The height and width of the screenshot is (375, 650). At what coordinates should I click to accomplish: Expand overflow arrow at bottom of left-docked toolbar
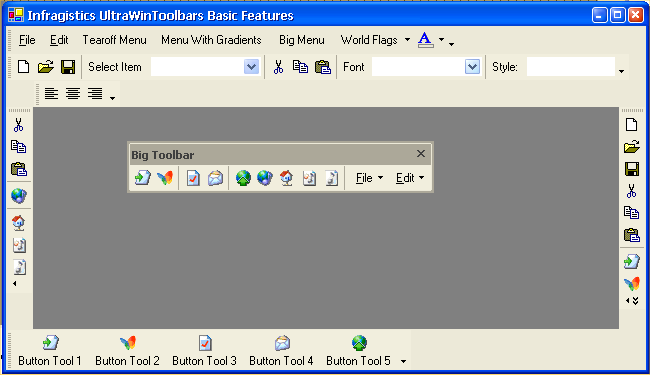tap(15, 283)
